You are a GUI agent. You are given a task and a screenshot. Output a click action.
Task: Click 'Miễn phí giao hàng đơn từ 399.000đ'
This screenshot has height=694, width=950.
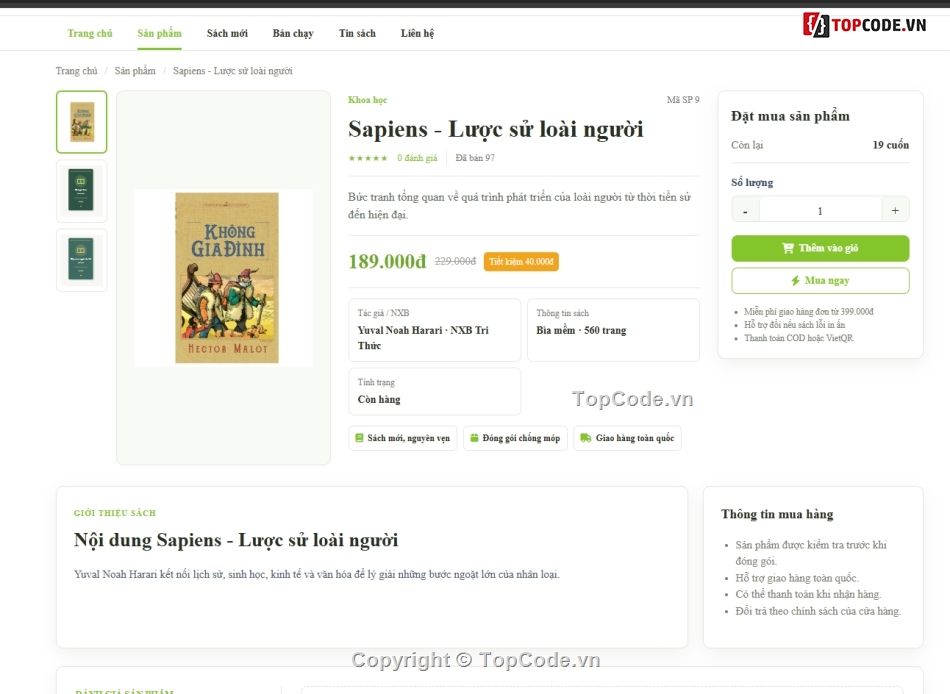809,312
